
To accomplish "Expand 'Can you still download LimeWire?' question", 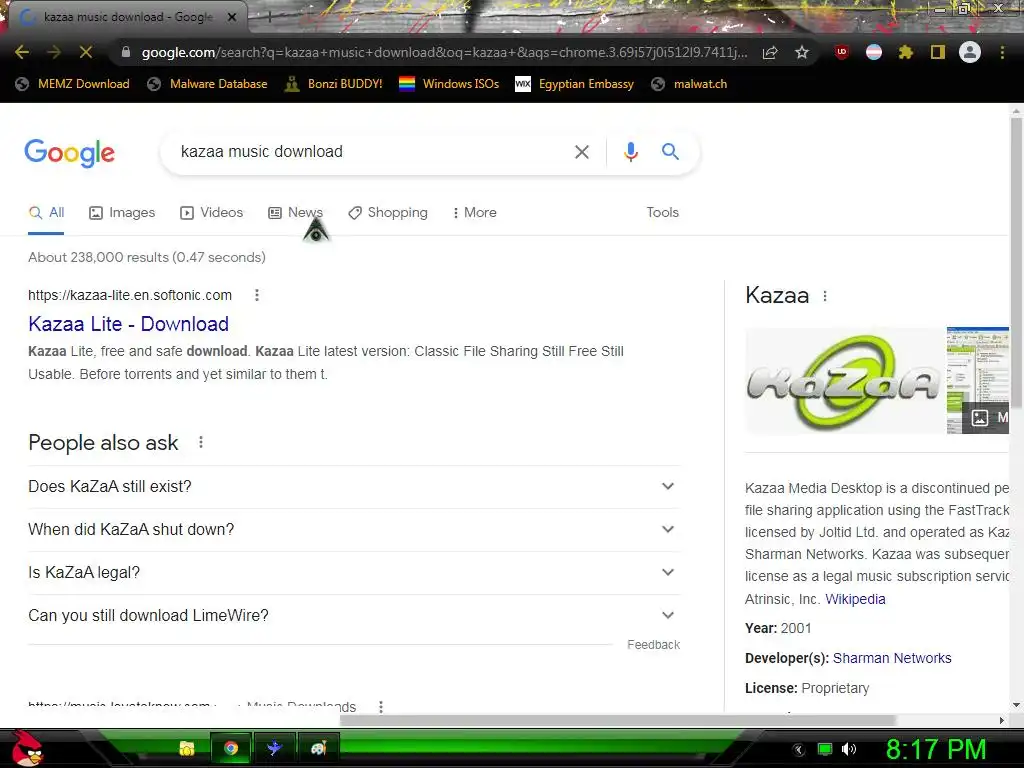I will pyautogui.click(x=354, y=616).
